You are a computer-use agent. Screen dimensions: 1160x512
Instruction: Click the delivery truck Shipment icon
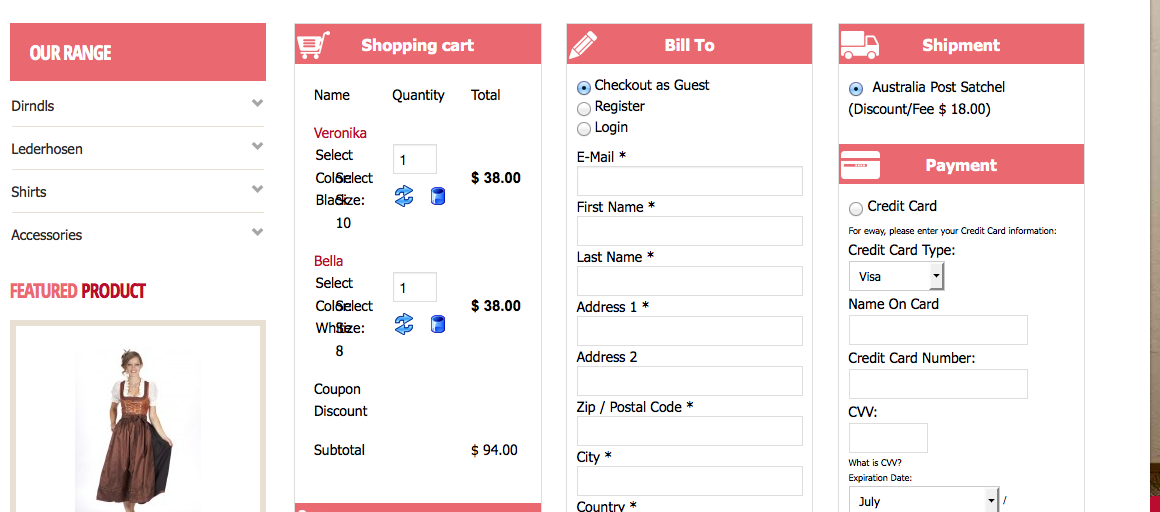859,45
